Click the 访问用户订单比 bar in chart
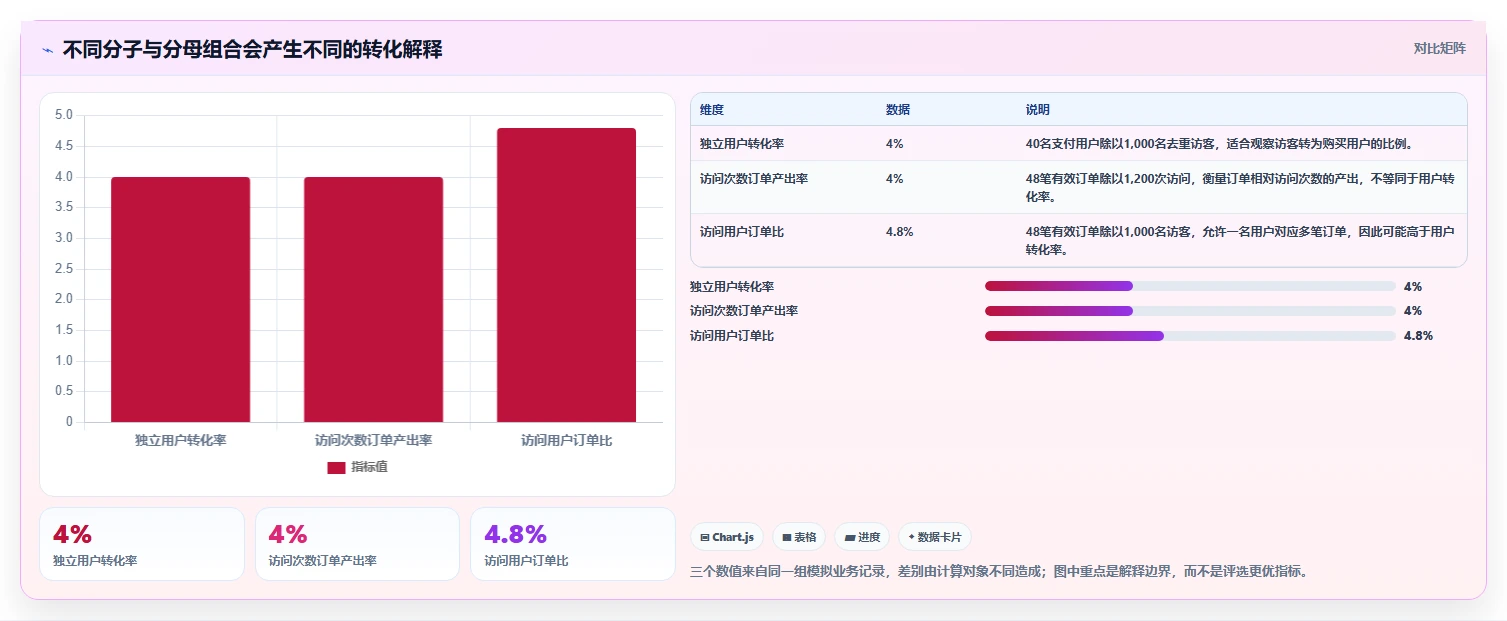1507x621 pixels. coord(566,275)
